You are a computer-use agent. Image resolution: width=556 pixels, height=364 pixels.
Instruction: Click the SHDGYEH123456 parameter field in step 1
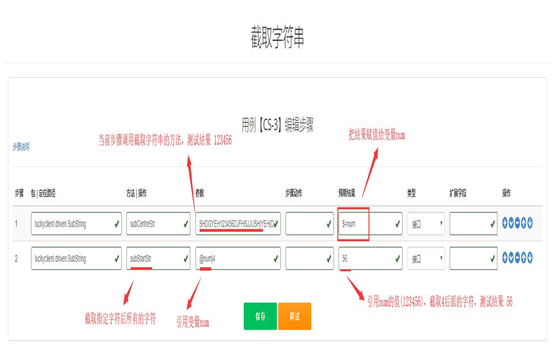click(238, 224)
